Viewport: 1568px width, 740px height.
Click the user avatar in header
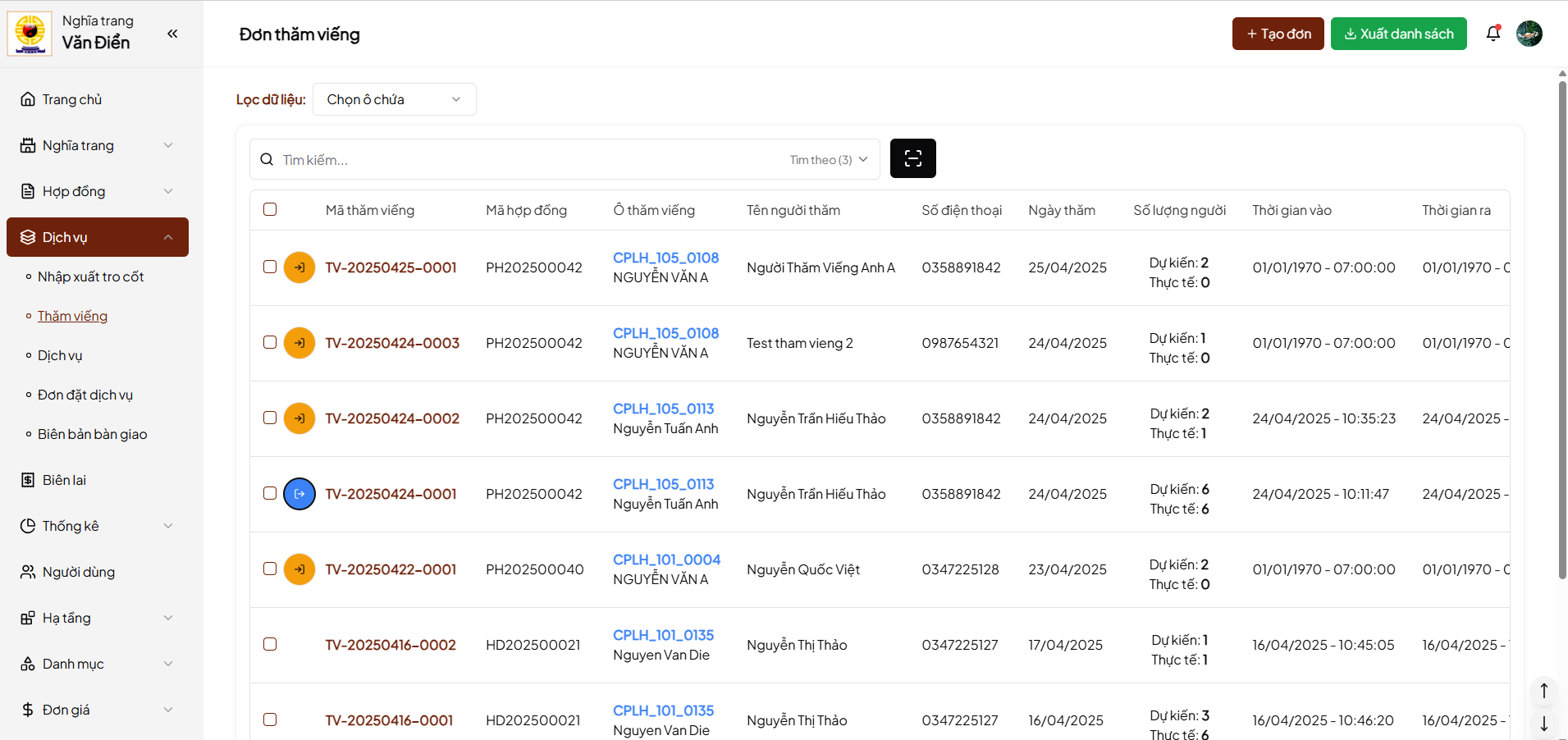pyautogui.click(x=1529, y=34)
